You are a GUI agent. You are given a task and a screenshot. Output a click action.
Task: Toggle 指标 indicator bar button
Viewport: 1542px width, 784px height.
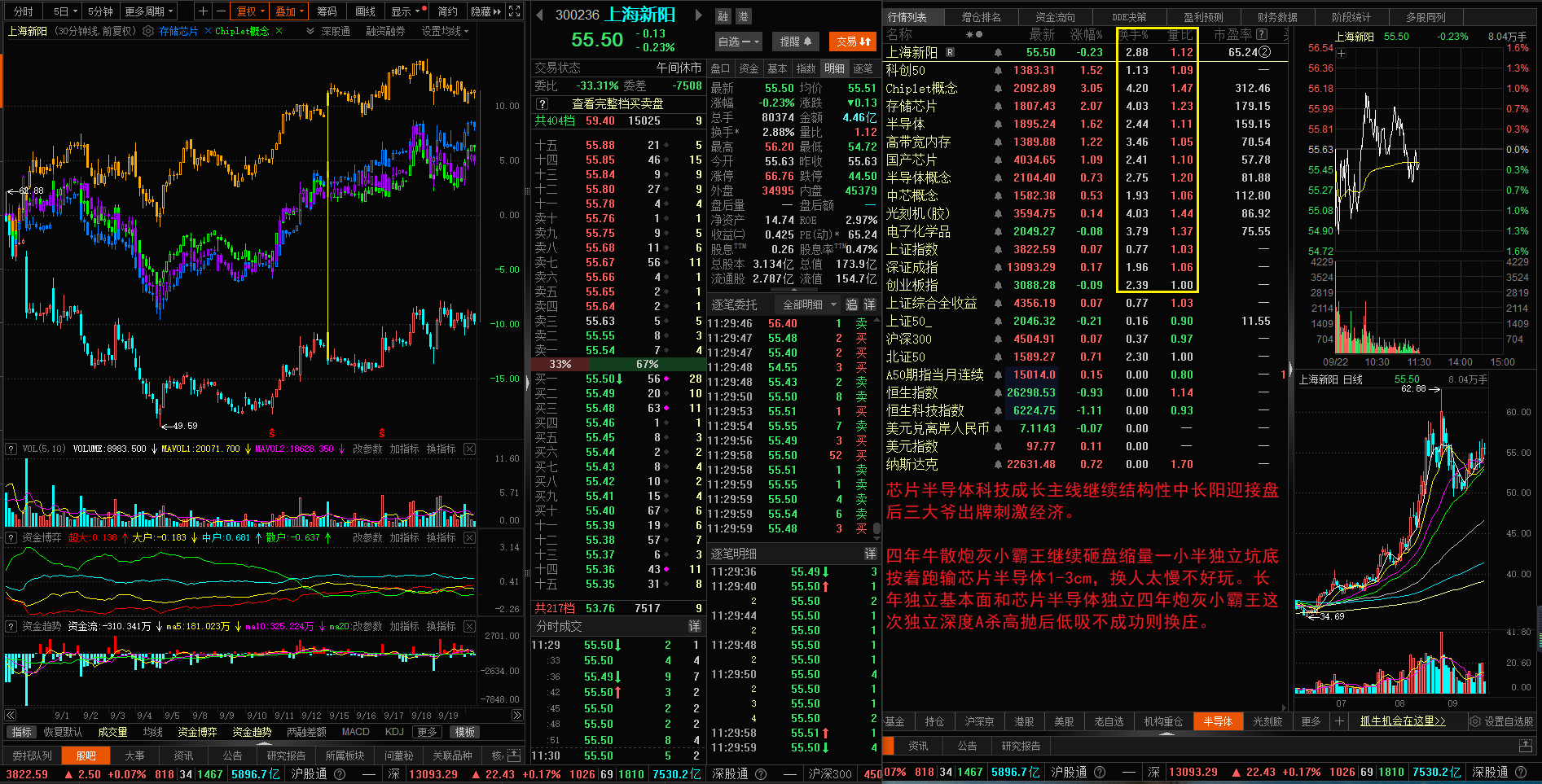click(21, 732)
